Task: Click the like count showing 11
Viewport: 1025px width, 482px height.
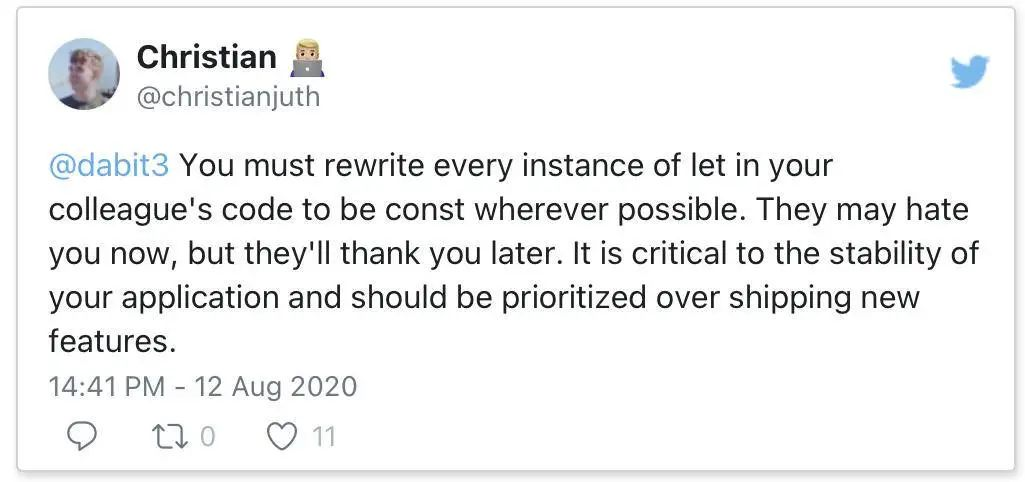Action: [323, 437]
